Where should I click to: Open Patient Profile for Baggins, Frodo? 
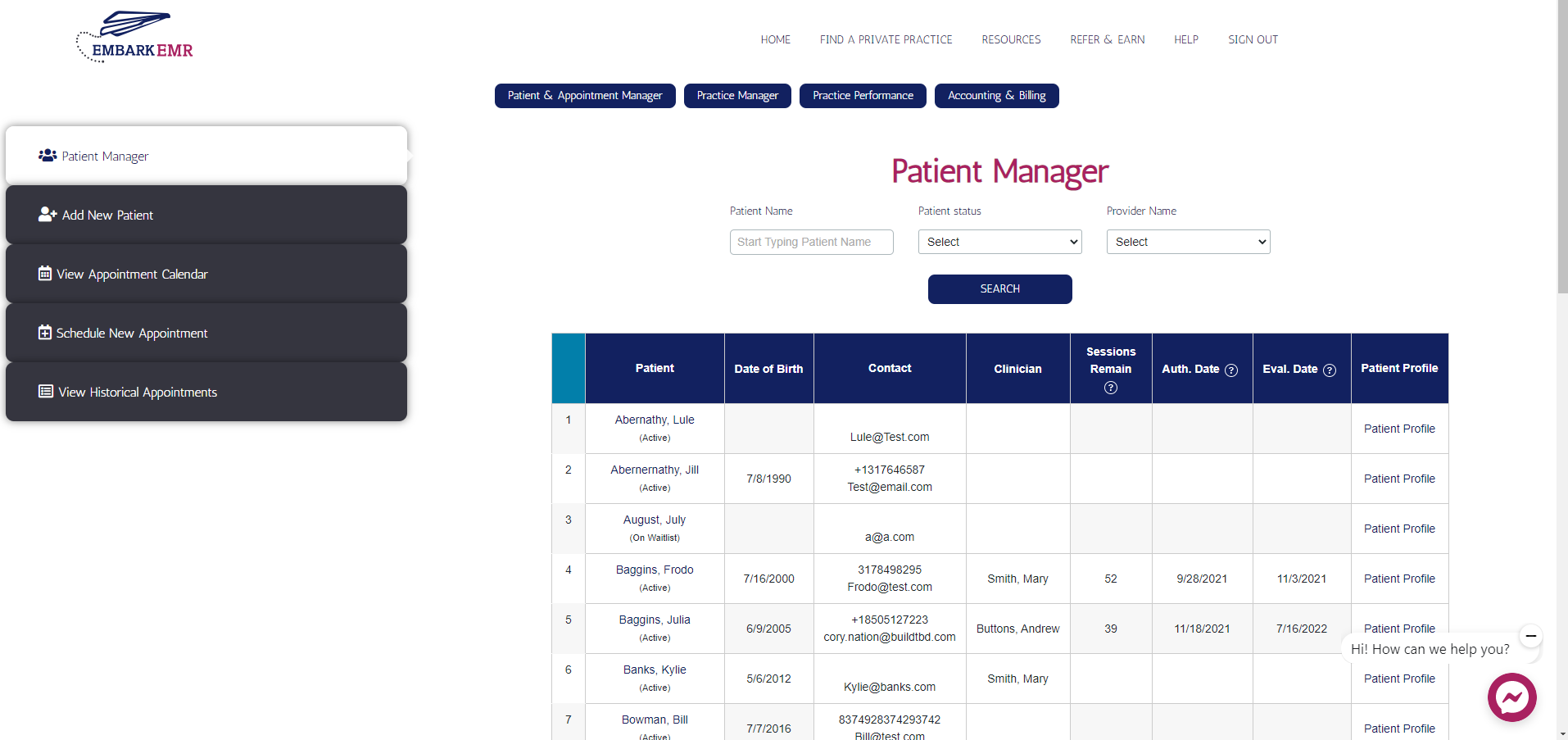click(x=1398, y=579)
